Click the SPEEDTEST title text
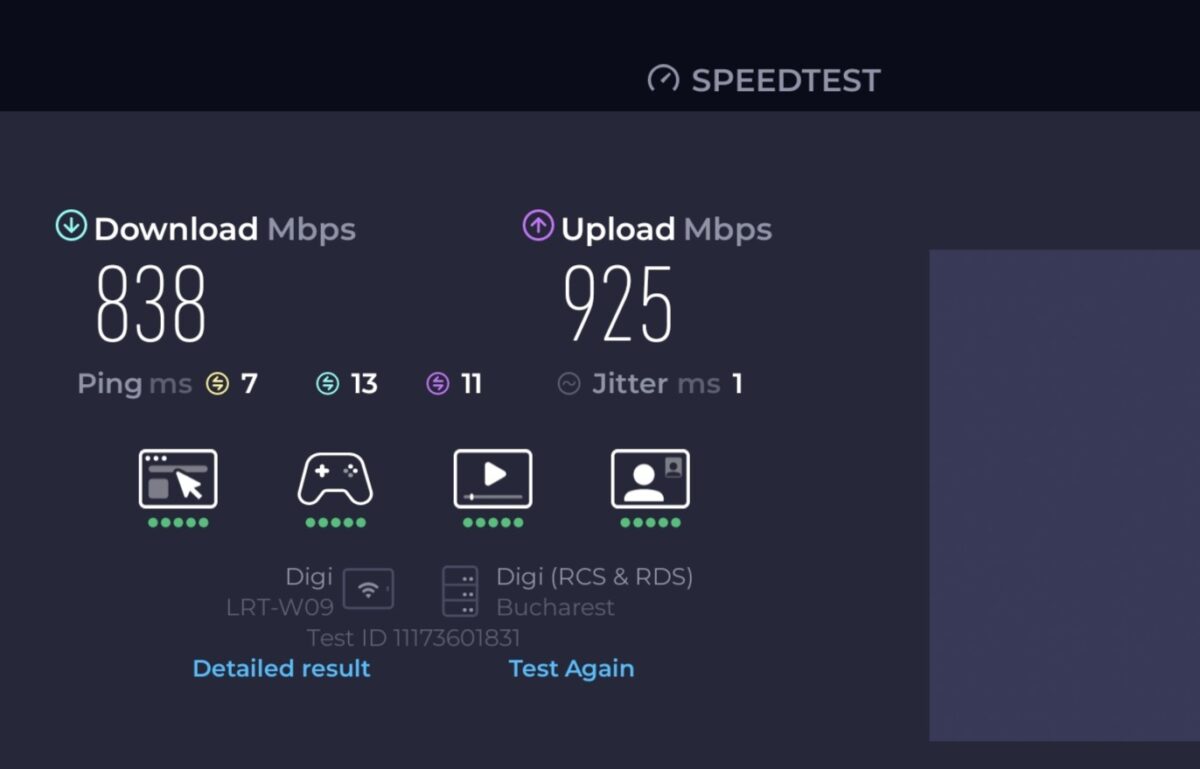The image size is (1200, 769). pos(786,80)
